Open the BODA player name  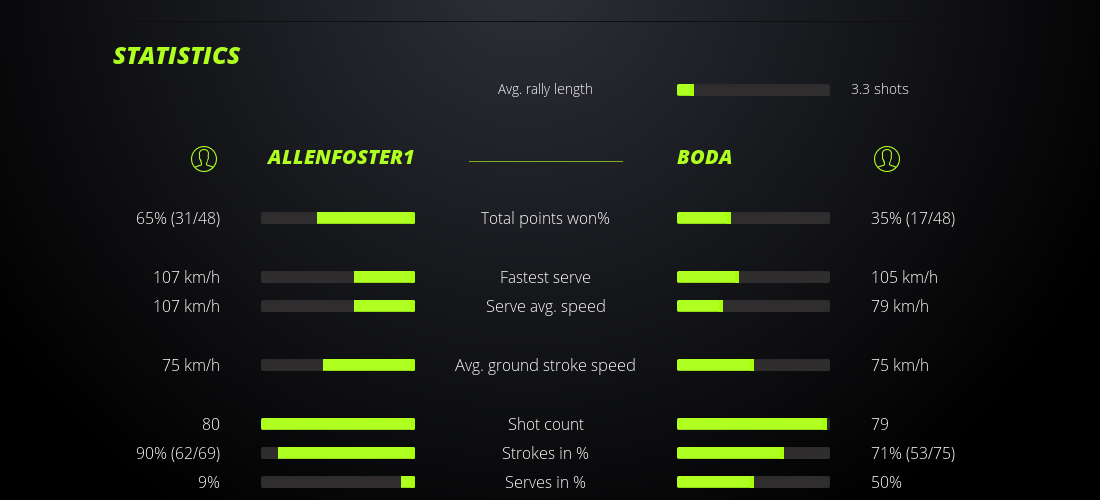[x=705, y=158]
